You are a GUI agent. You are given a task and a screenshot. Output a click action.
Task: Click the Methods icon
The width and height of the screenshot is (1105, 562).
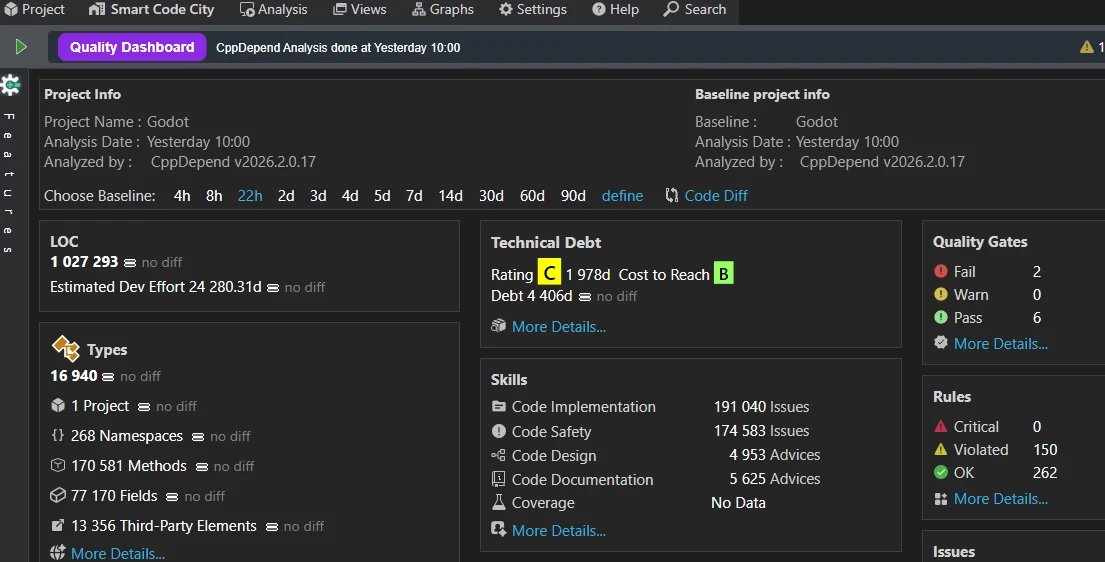tap(58, 465)
